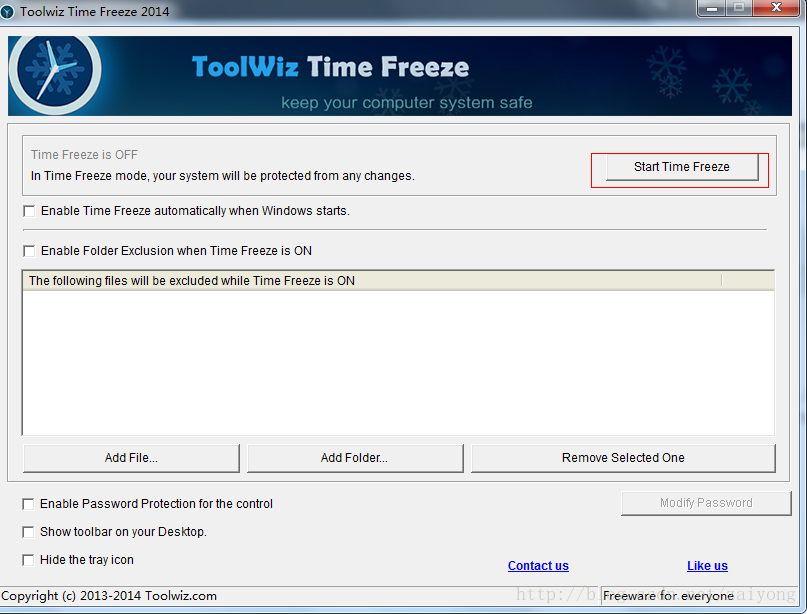Click the Copyright 2013-2014 Toolwiz.com status text
The image size is (807, 614).
[109, 596]
